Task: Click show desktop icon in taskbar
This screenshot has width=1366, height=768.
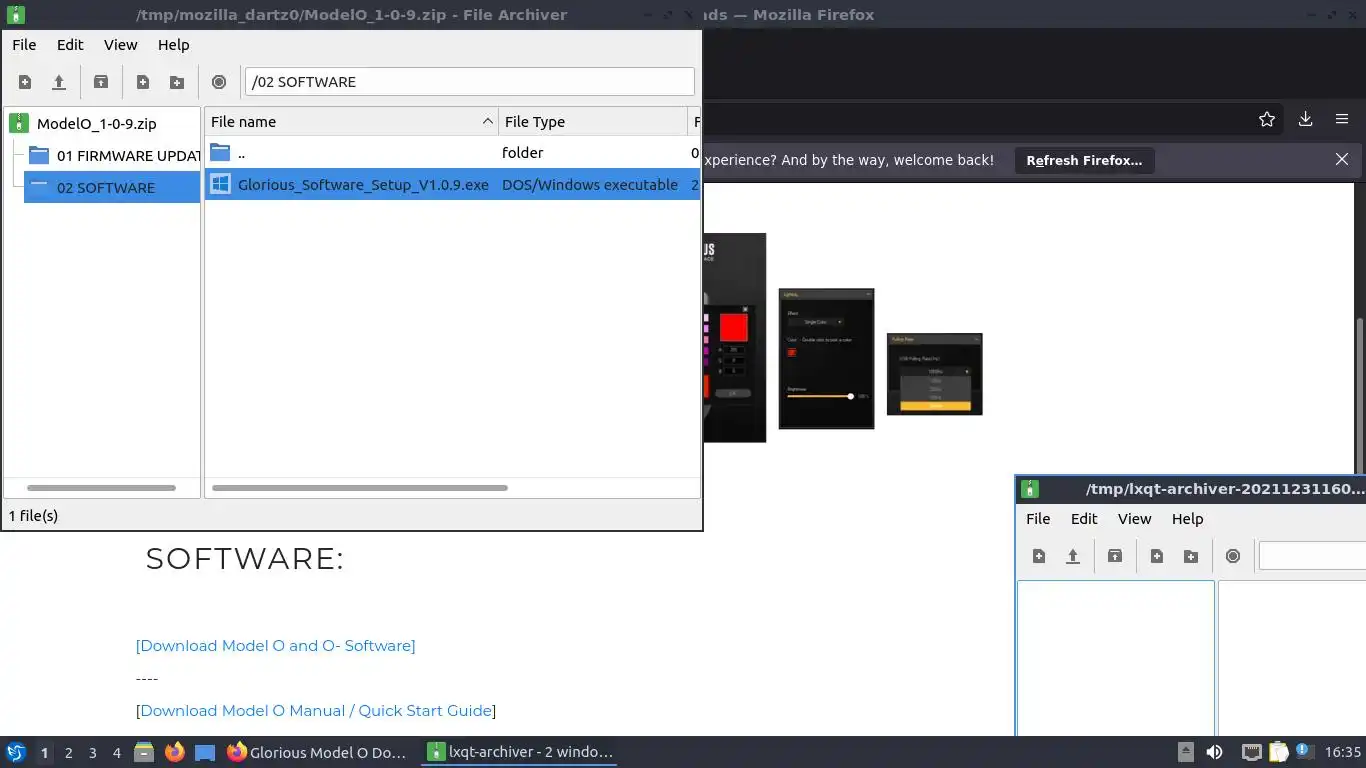Action: pyautogui.click(x=204, y=752)
